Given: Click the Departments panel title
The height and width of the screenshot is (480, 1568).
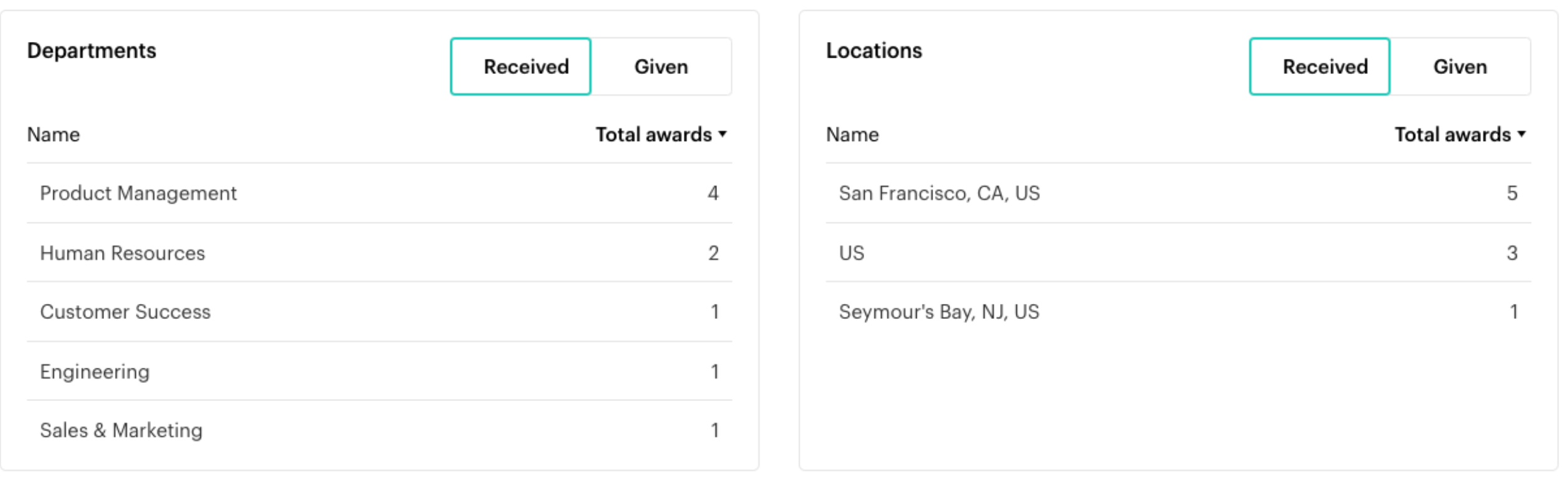Looking at the screenshot, I should 91,51.
